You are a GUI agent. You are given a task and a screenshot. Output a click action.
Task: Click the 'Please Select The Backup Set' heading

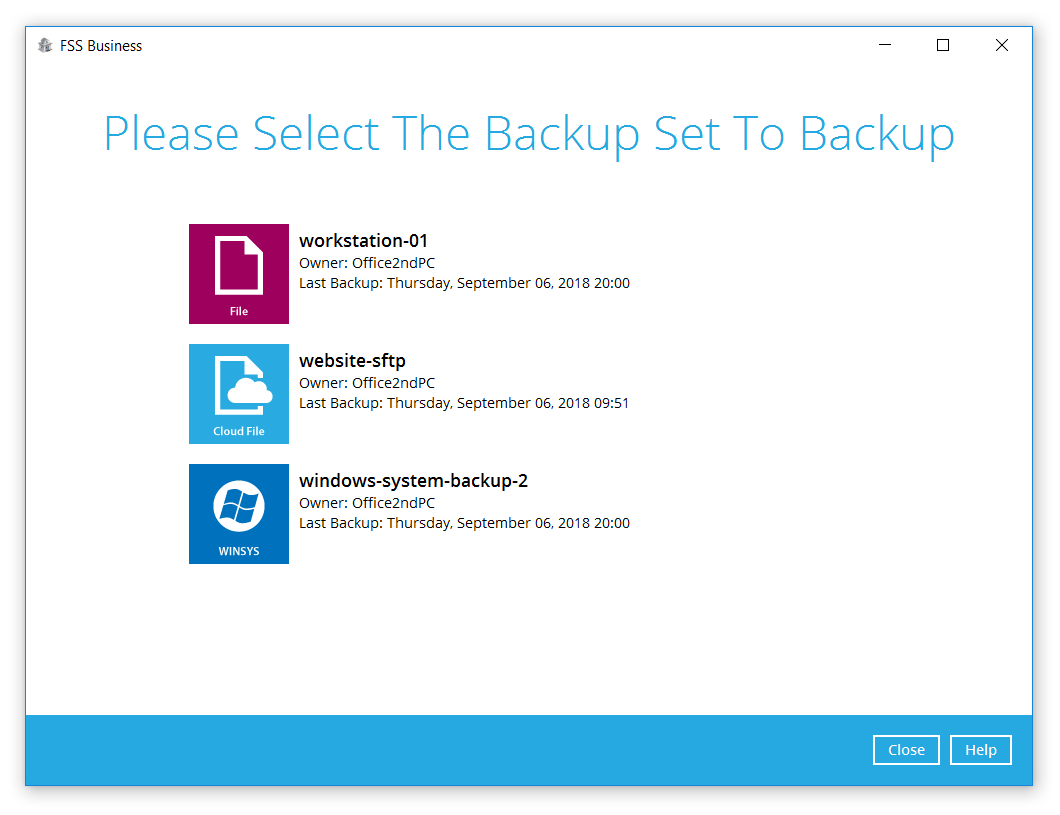pos(529,133)
